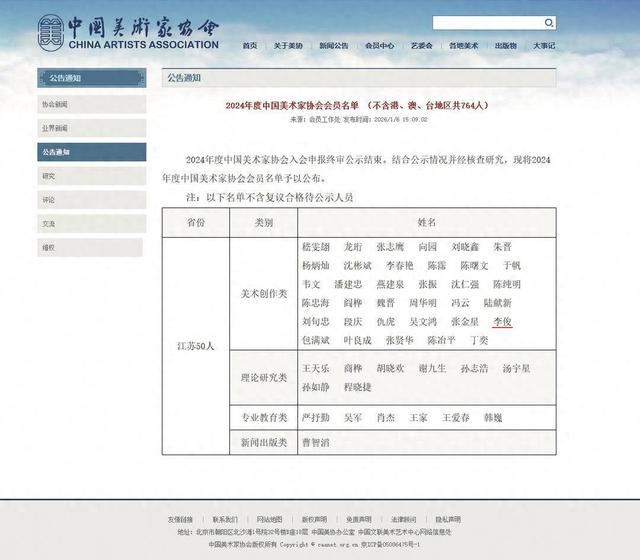Click the name 潘建忠

pyautogui.click(x=348, y=284)
